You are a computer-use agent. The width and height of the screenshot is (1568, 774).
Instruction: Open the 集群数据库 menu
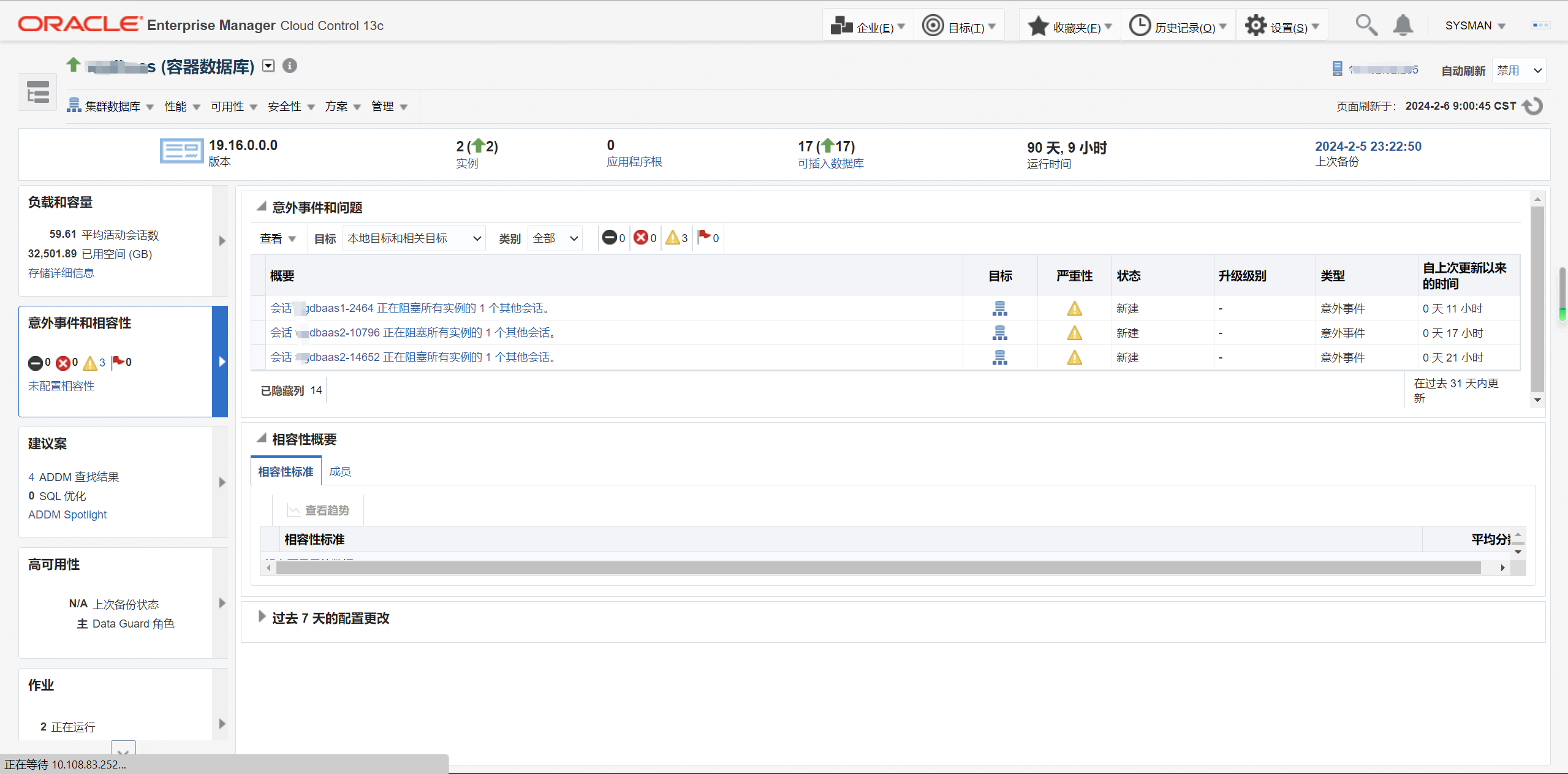(110, 107)
